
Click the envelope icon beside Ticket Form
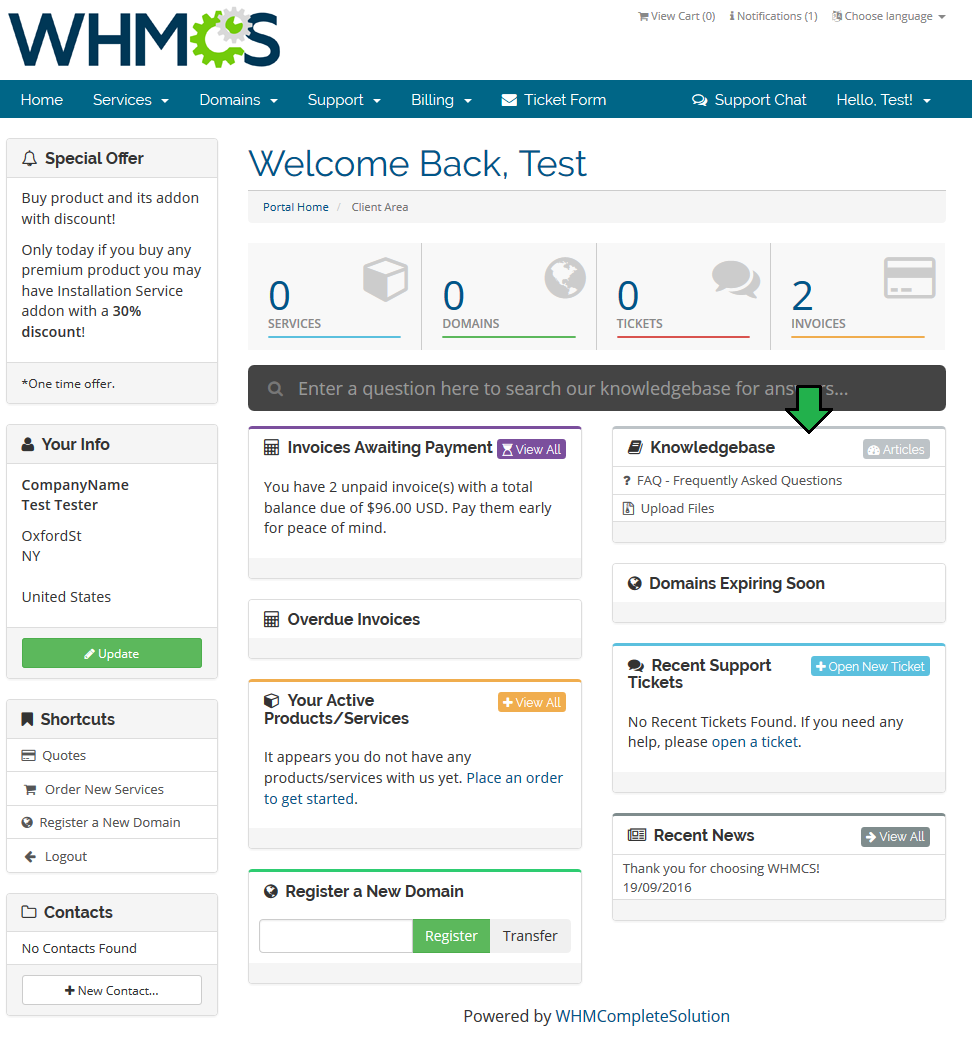(509, 100)
